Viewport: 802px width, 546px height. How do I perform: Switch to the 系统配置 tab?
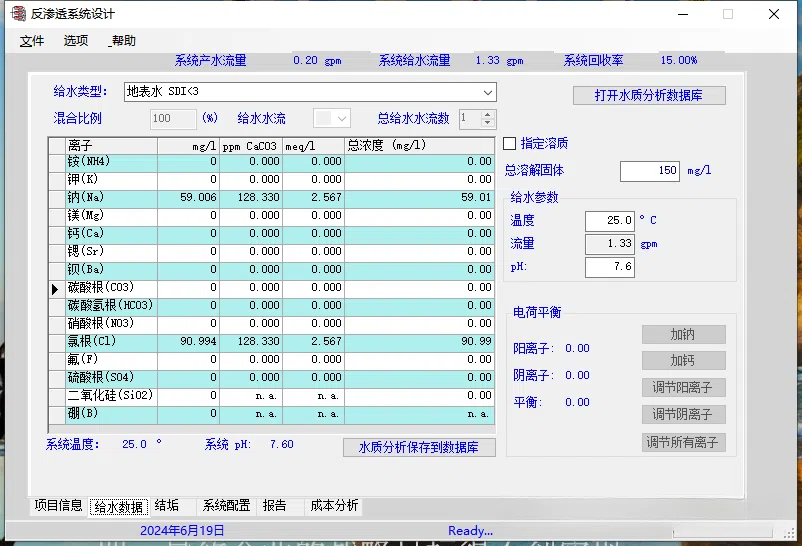click(226, 506)
